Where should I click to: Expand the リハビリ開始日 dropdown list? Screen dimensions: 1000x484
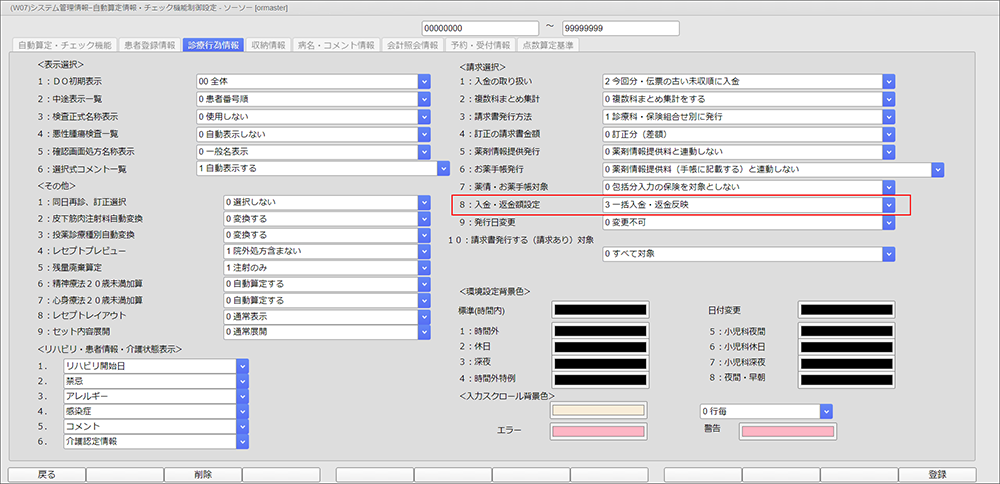pos(242,368)
